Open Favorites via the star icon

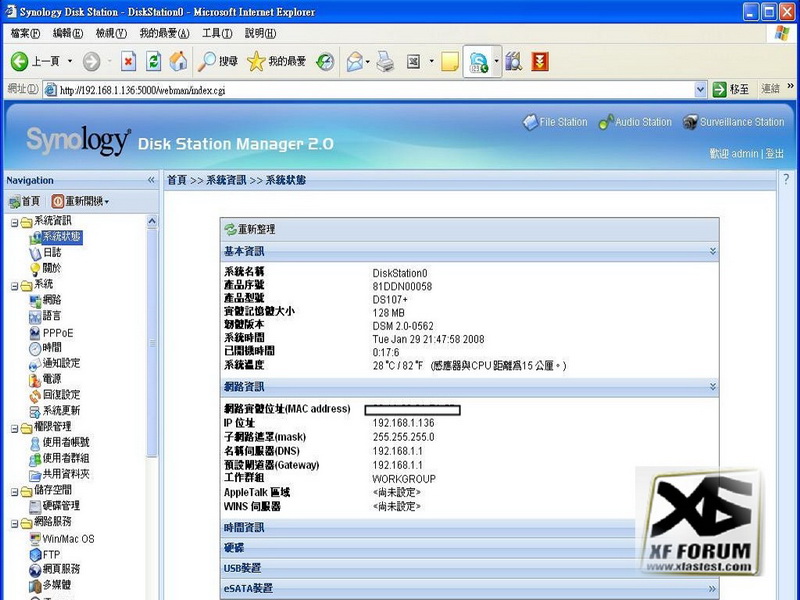(x=276, y=62)
